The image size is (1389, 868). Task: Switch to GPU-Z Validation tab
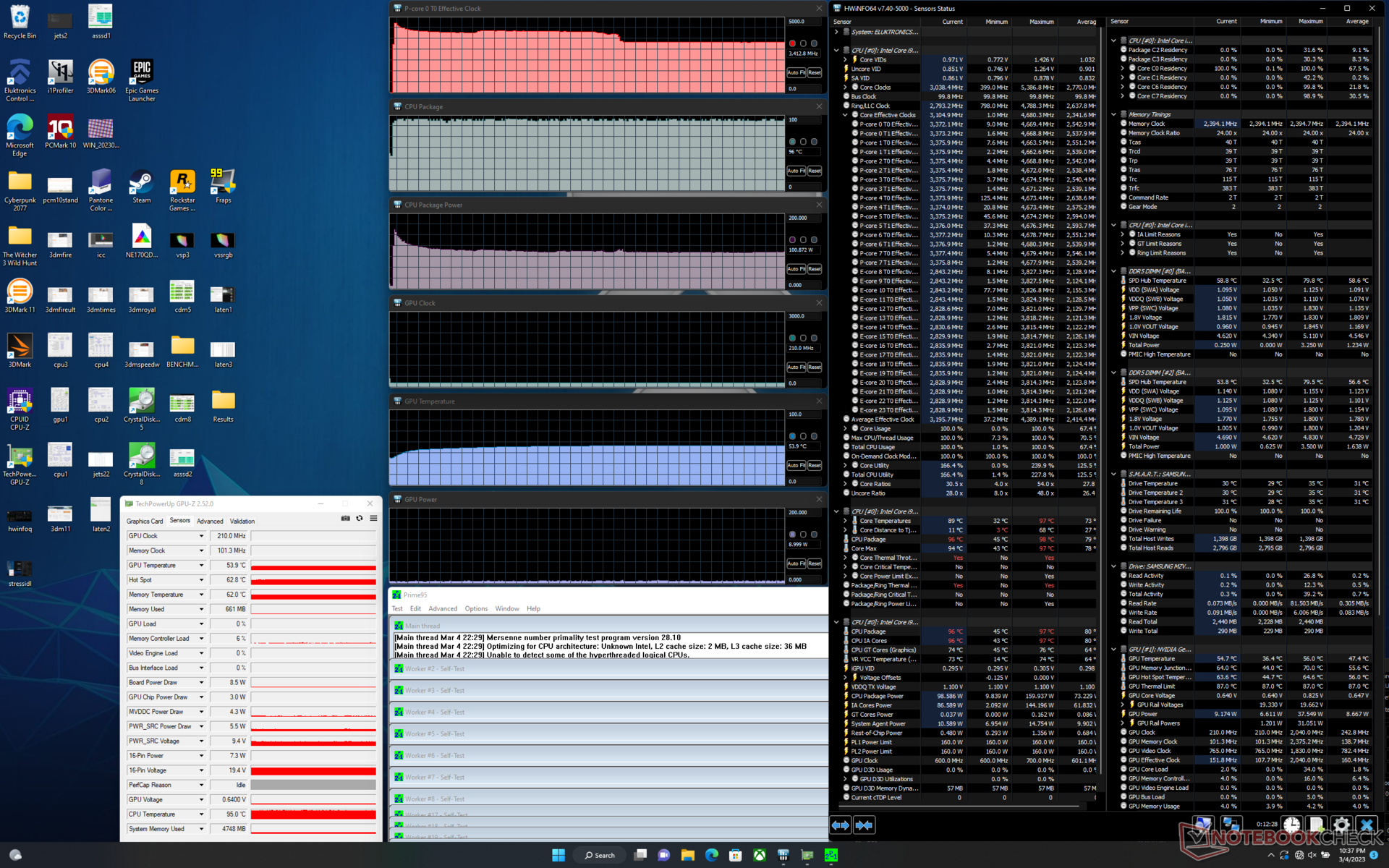click(x=242, y=521)
